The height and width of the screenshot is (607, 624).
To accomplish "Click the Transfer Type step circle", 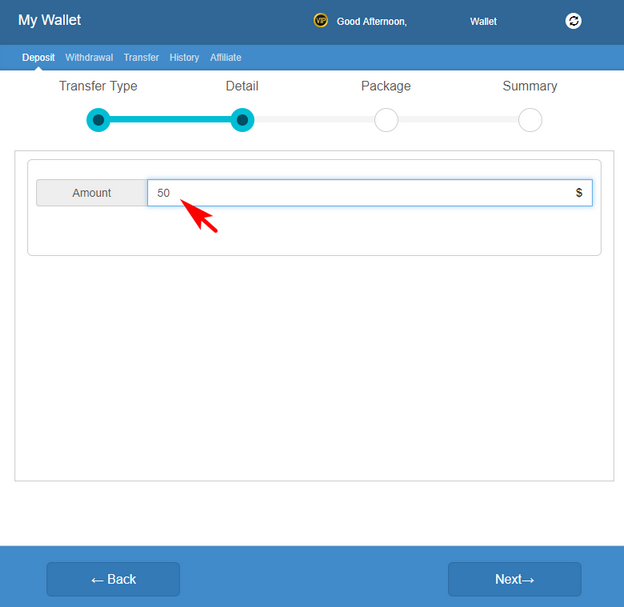I will [98, 120].
